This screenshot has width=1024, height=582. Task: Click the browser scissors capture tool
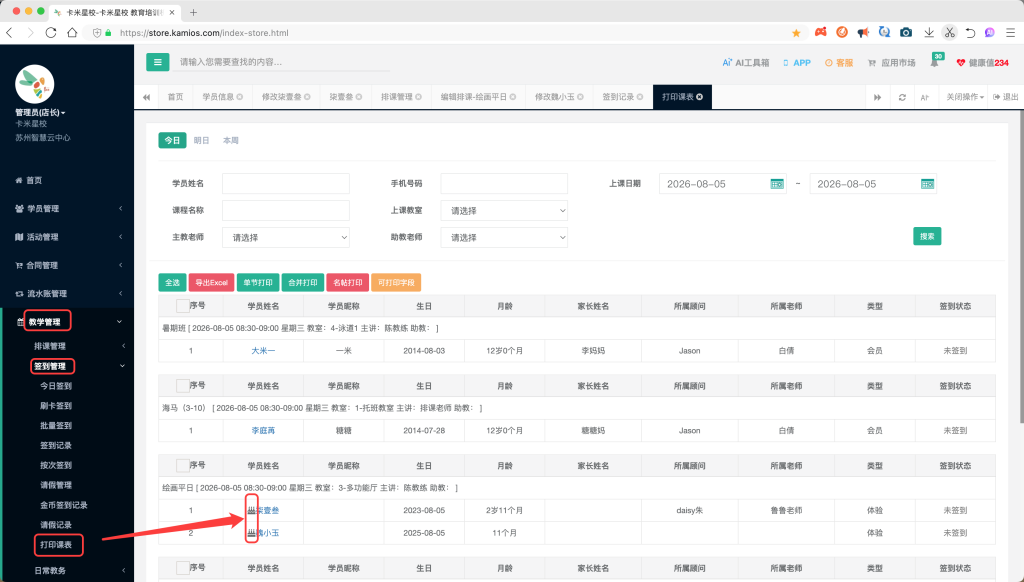pyautogui.click(x=950, y=33)
